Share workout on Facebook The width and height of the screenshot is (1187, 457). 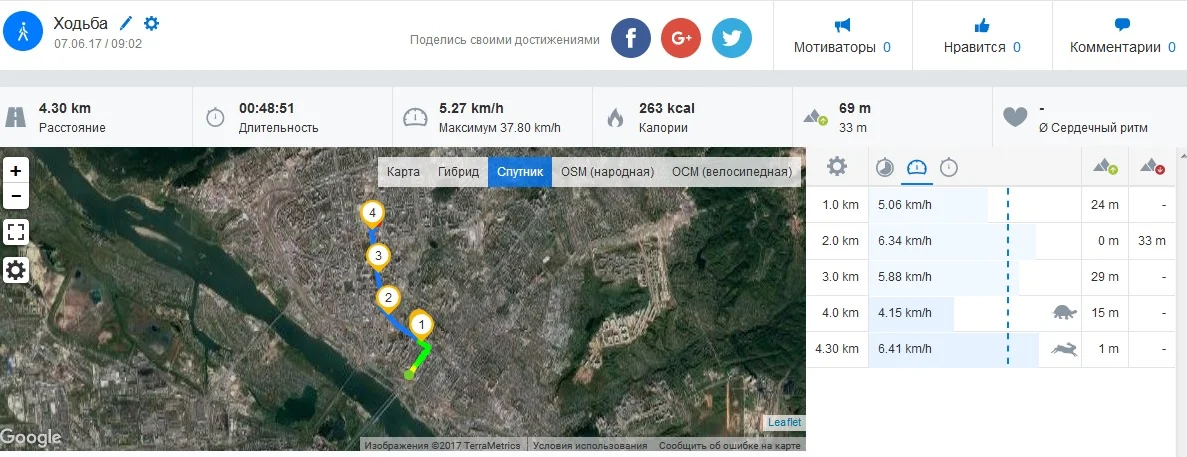click(631, 39)
